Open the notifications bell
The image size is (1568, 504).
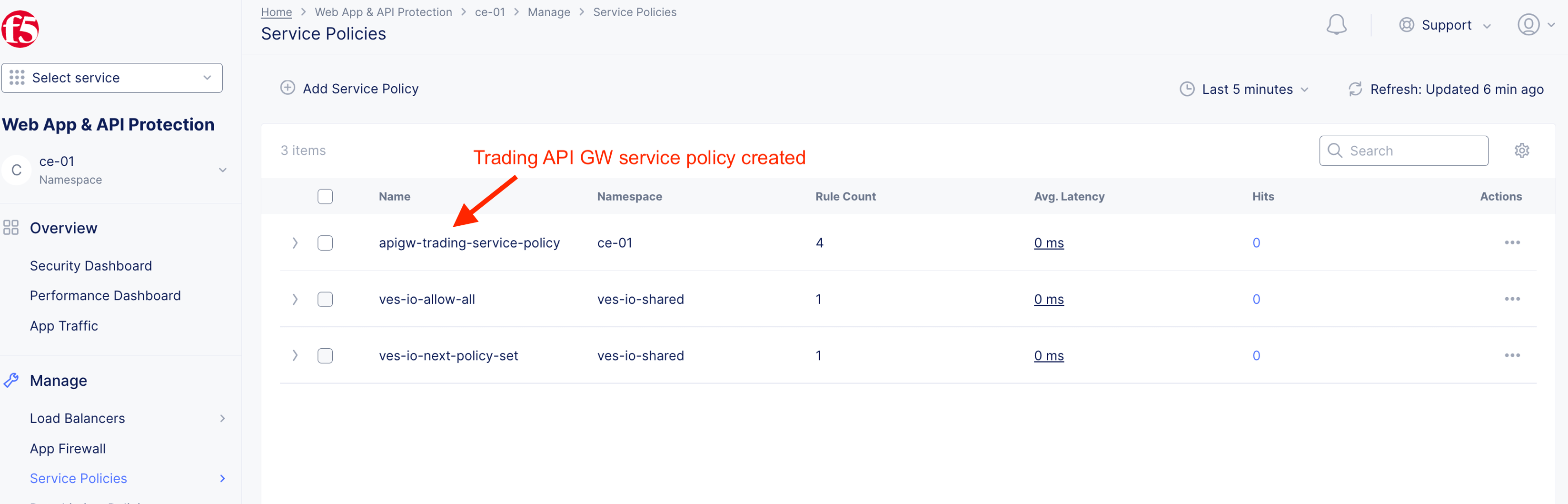[x=1336, y=25]
